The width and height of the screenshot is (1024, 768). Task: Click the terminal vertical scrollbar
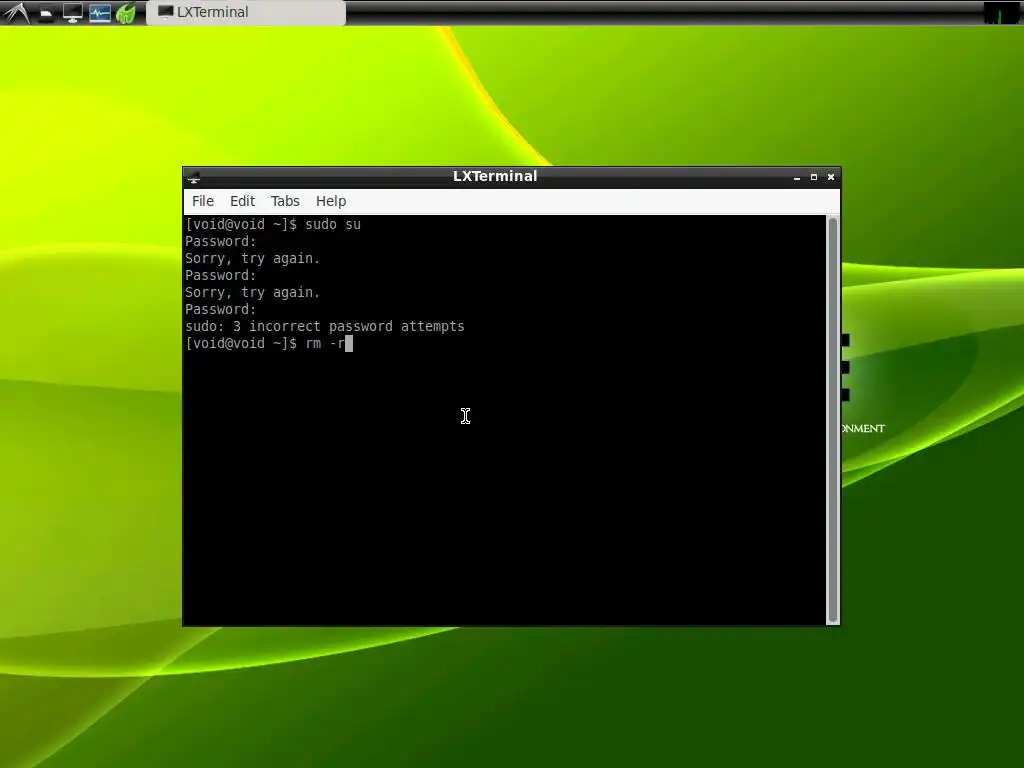click(833, 420)
